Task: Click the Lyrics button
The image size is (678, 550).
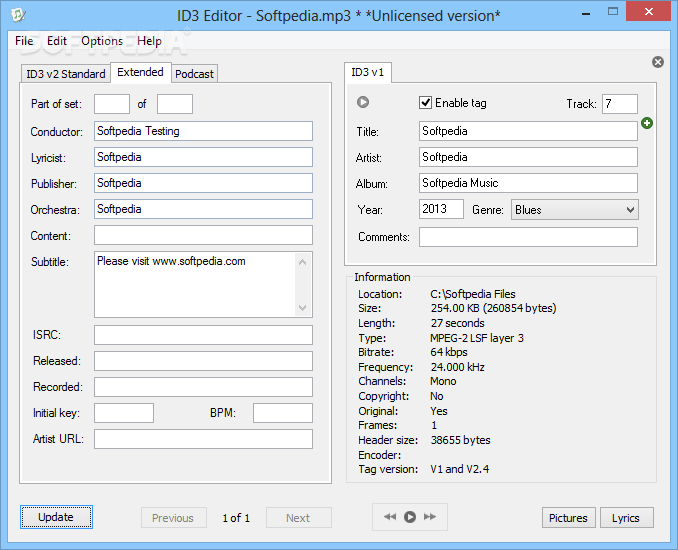Action: point(627,518)
